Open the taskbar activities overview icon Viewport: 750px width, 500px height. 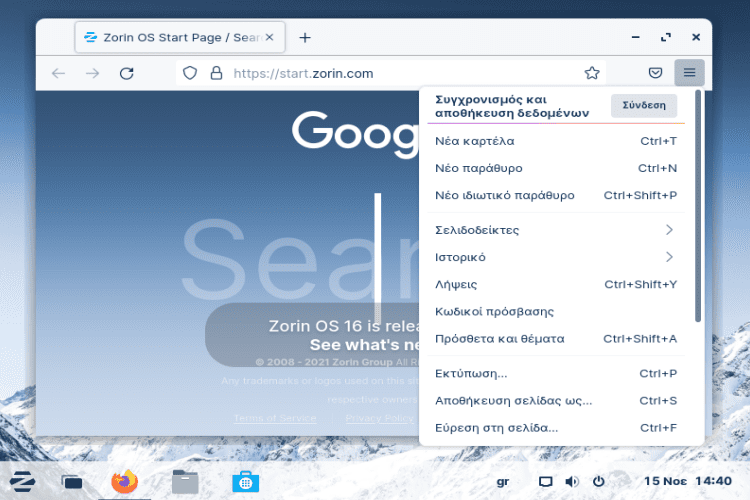pos(72,482)
